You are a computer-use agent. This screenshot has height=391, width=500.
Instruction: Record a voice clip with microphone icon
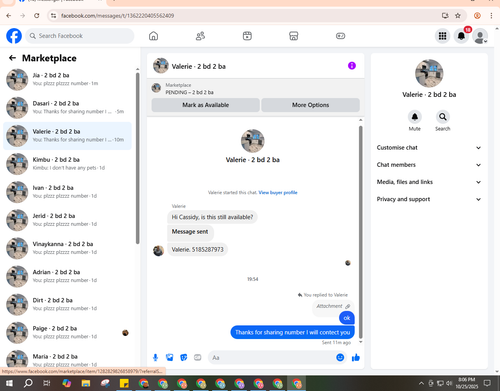coord(155,358)
